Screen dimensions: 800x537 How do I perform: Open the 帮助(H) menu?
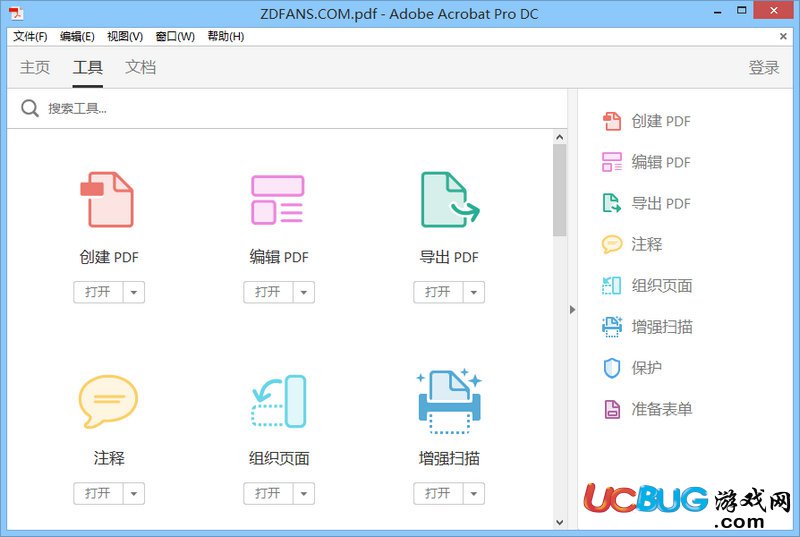[226, 36]
